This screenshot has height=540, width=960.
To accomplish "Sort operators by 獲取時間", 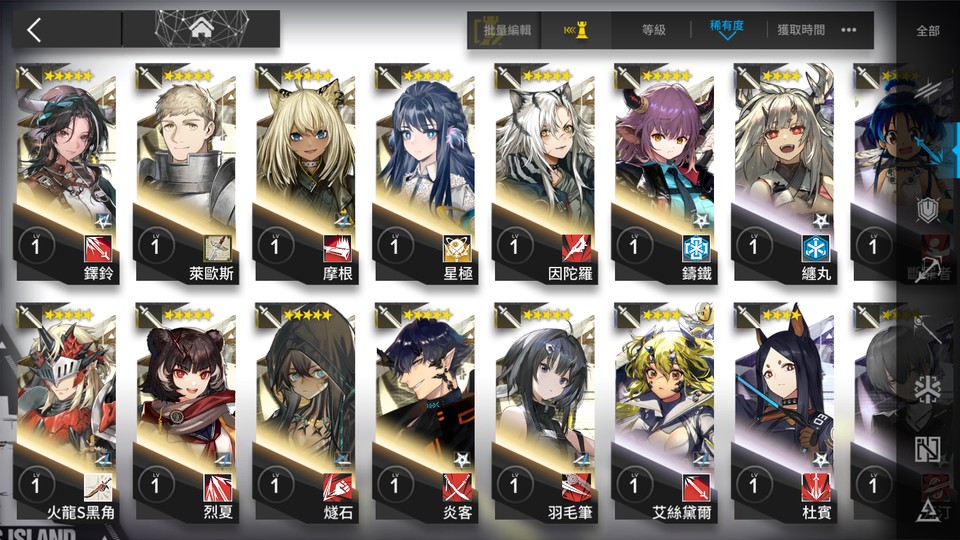I will click(x=801, y=29).
